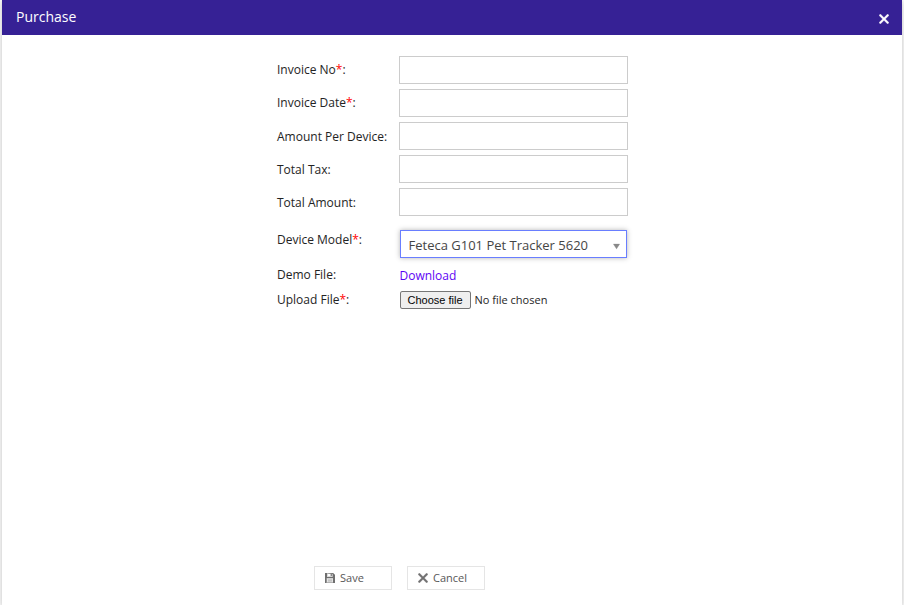Close the Purchase dialog with the X
904x605 pixels.
click(884, 19)
